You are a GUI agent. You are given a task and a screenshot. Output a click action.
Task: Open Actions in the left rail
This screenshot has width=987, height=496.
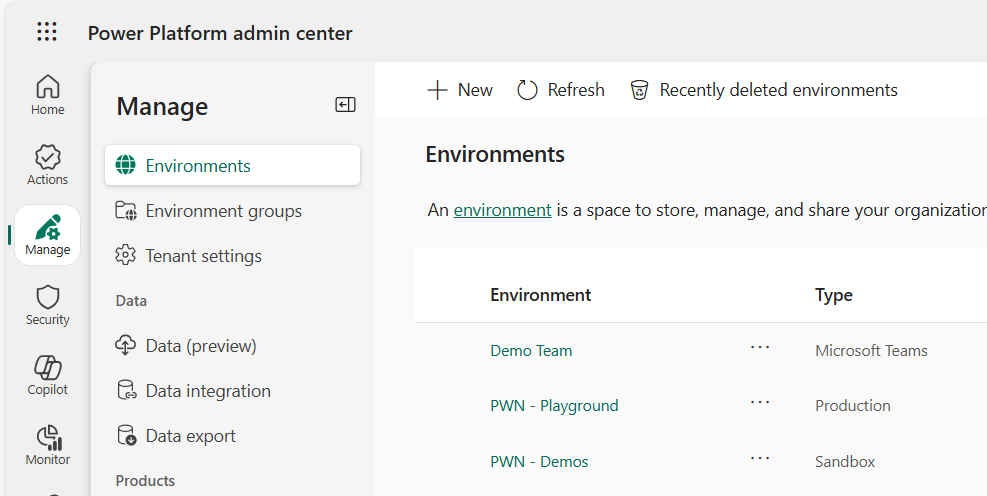47,165
